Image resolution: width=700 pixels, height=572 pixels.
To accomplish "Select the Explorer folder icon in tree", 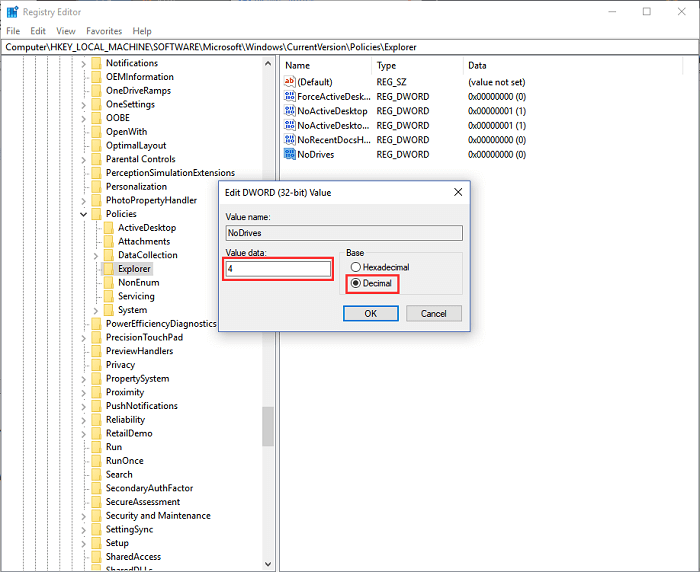I will click(x=109, y=269).
